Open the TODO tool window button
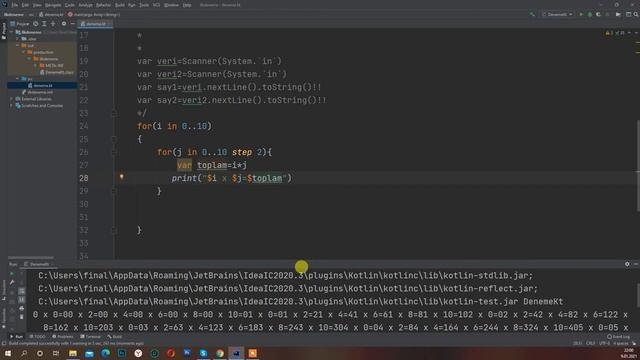The width and height of the screenshot is (640, 360). (x=38, y=337)
